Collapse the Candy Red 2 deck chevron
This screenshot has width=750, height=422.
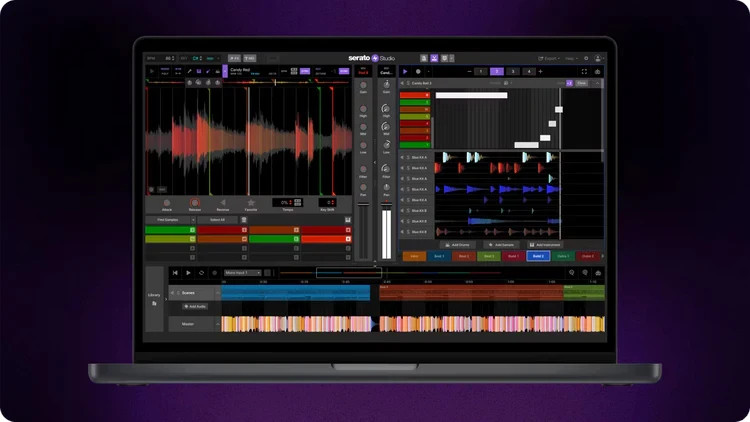[x=597, y=83]
